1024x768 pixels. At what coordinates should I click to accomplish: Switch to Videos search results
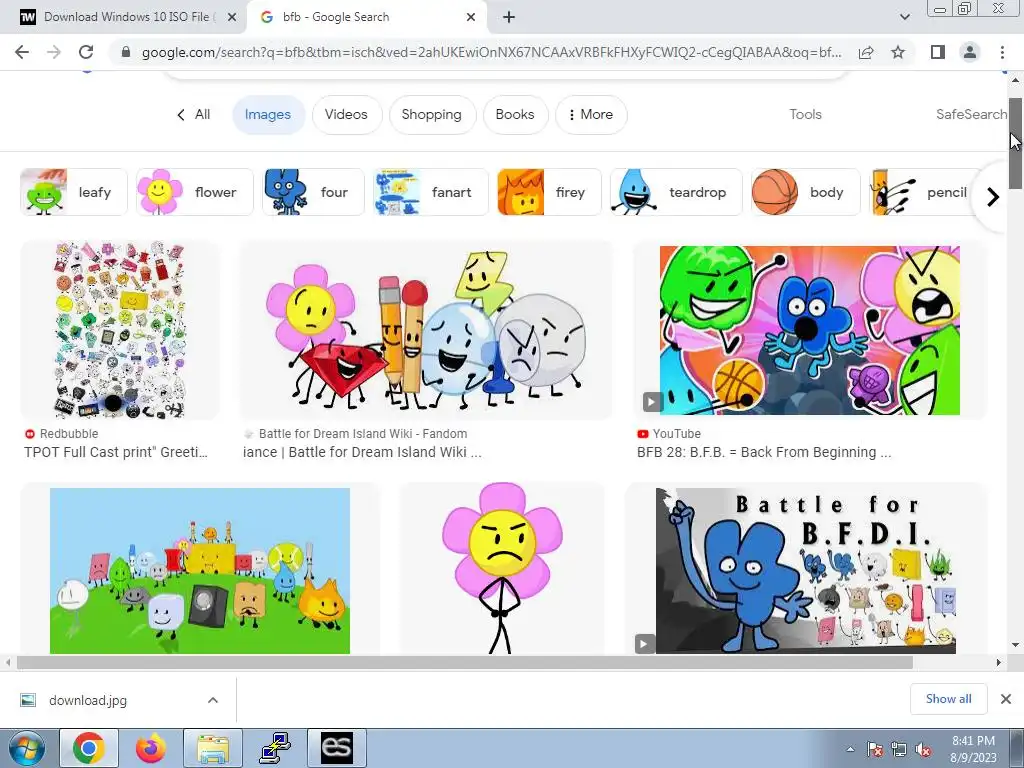click(346, 115)
